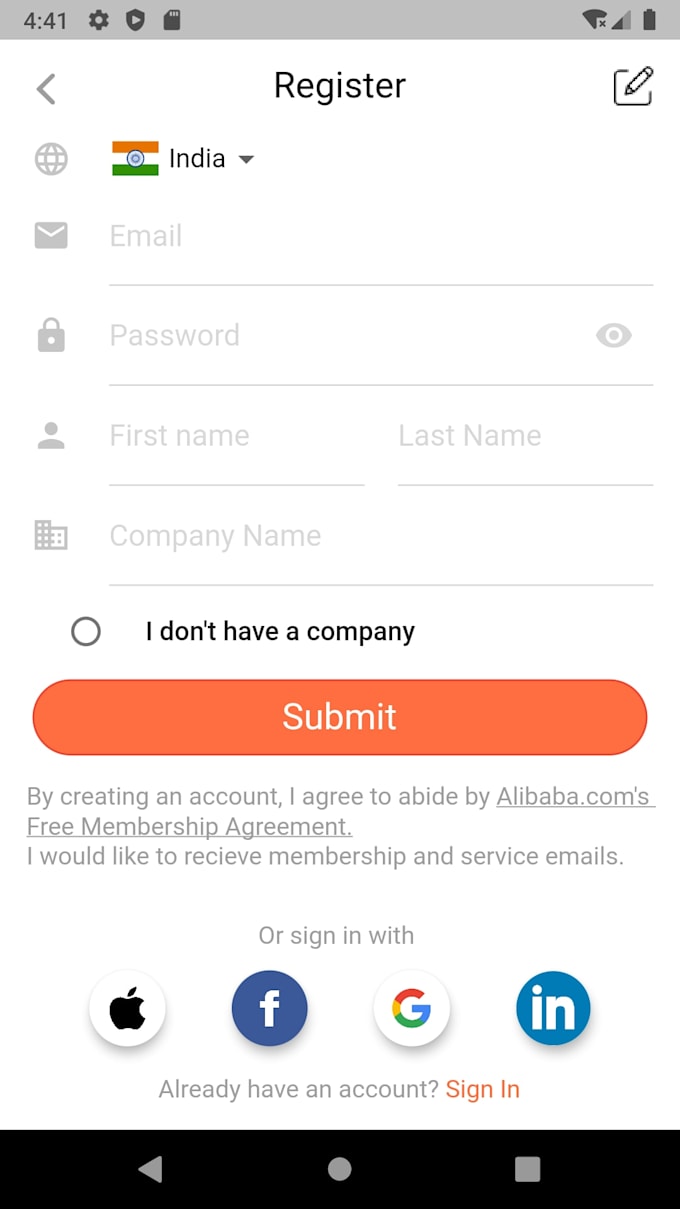This screenshot has width=680, height=1209.
Task: Sign in with Facebook icon
Action: [x=269, y=1009]
